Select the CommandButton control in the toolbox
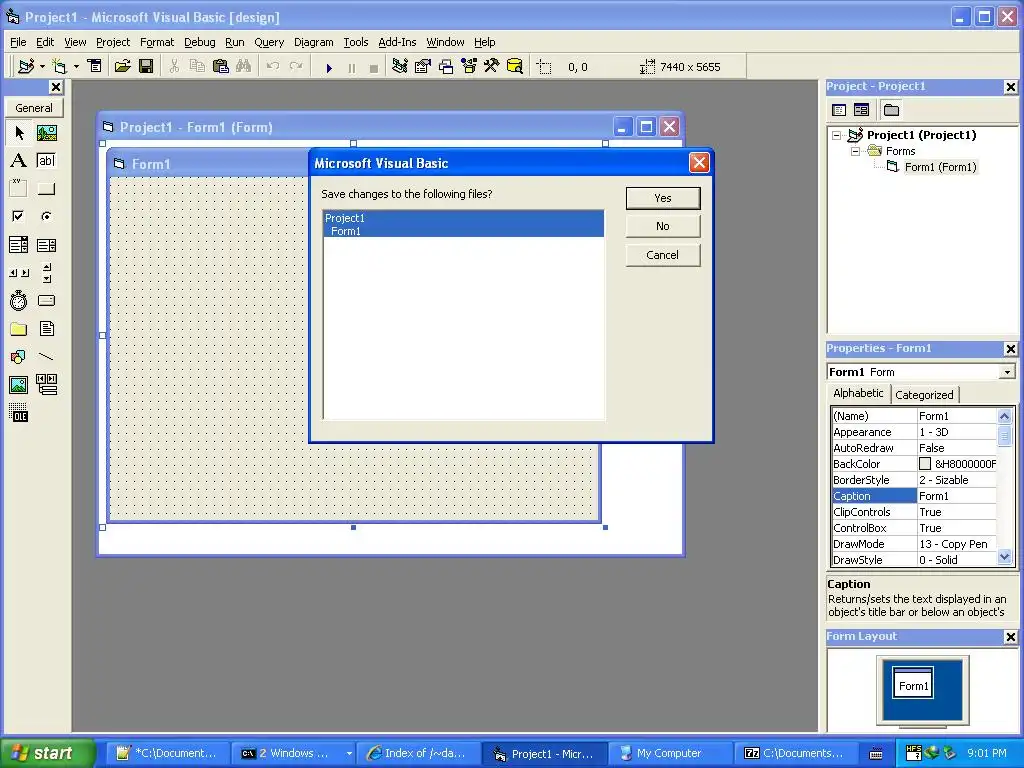Viewport: 1024px width, 768px height. click(46, 189)
